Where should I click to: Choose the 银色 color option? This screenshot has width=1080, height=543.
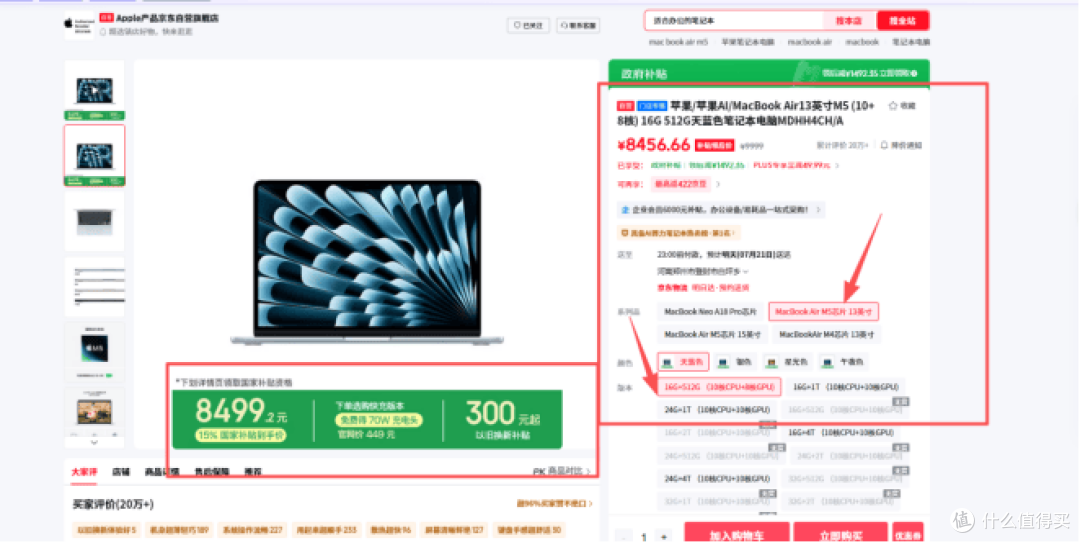click(x=736, y=362)
